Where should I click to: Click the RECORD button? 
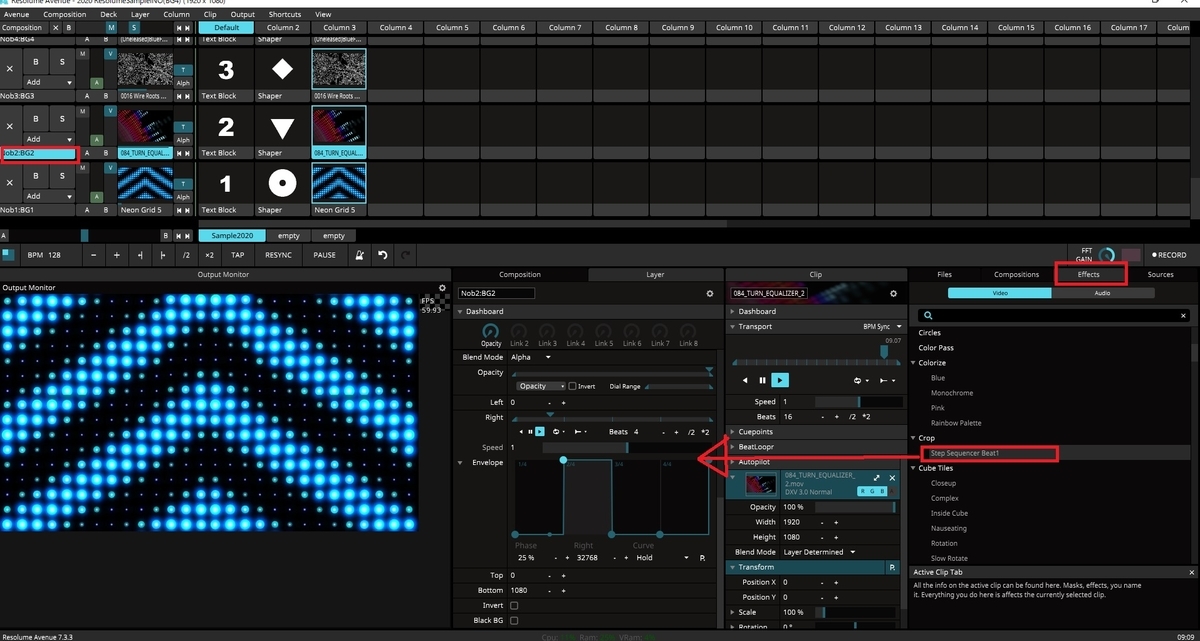coord(1169,255)
